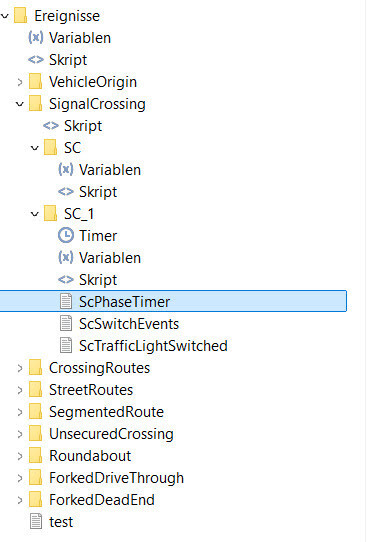Open the Timer clock icon under SC_1
Image resolution: width=382 pixels, height=542 pixels.
click(x=66, y=236)
